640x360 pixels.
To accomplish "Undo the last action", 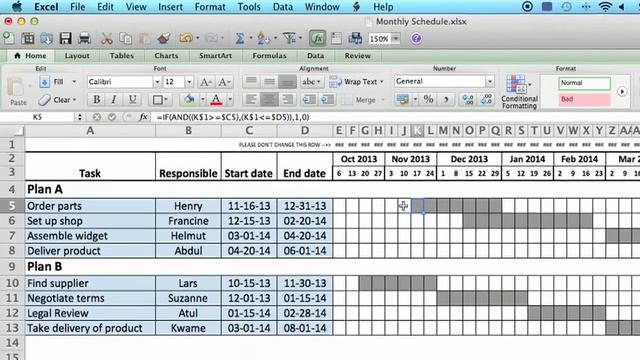I will point(186,38).
